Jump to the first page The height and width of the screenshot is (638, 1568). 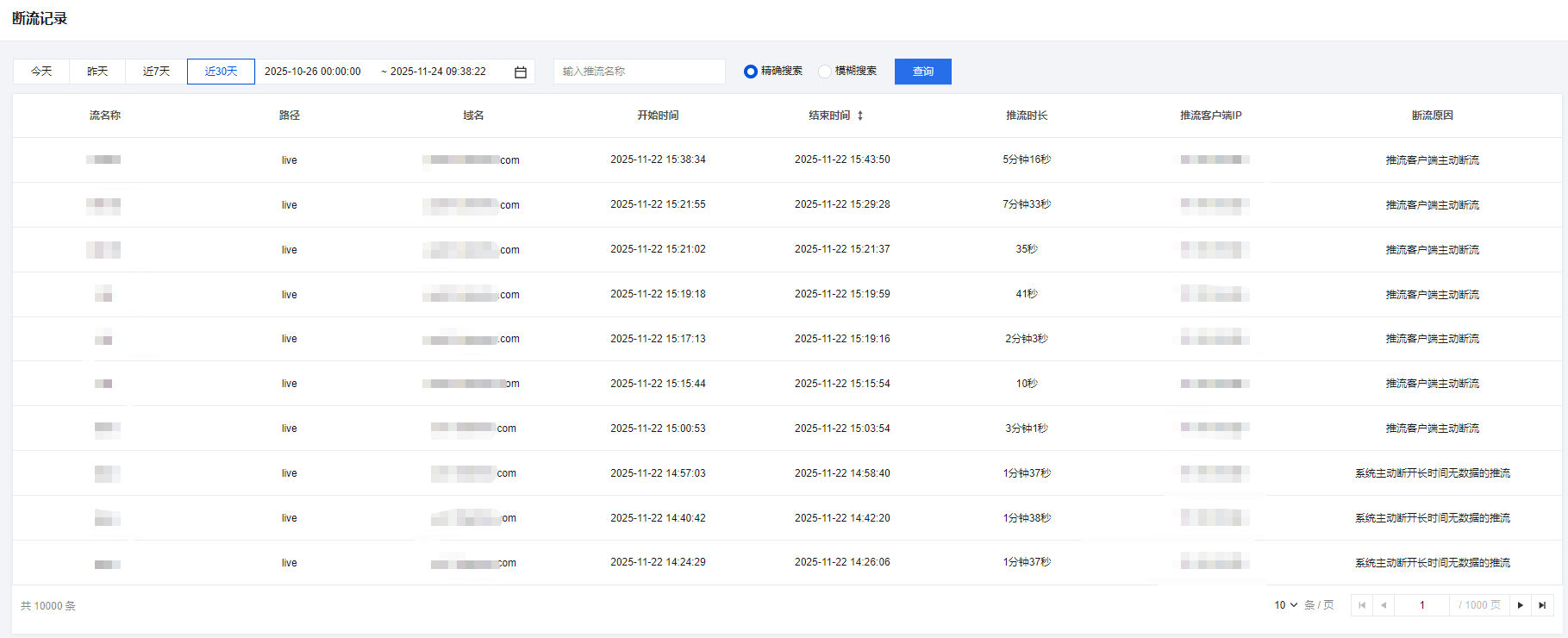1362,605
